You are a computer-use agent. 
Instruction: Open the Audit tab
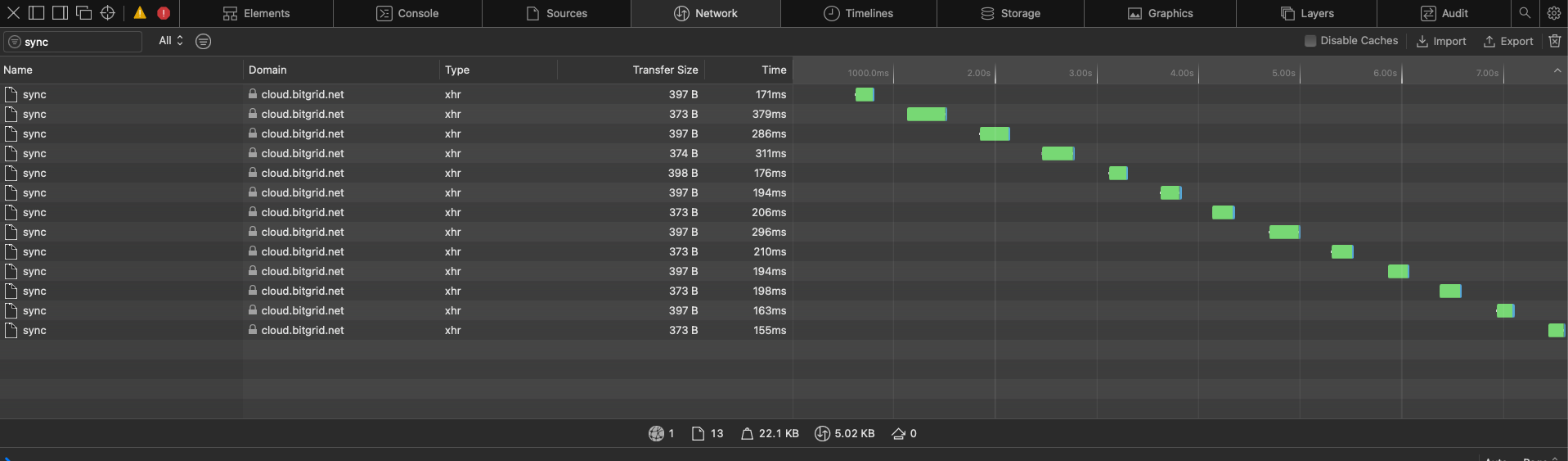[x=1444, y=13]
